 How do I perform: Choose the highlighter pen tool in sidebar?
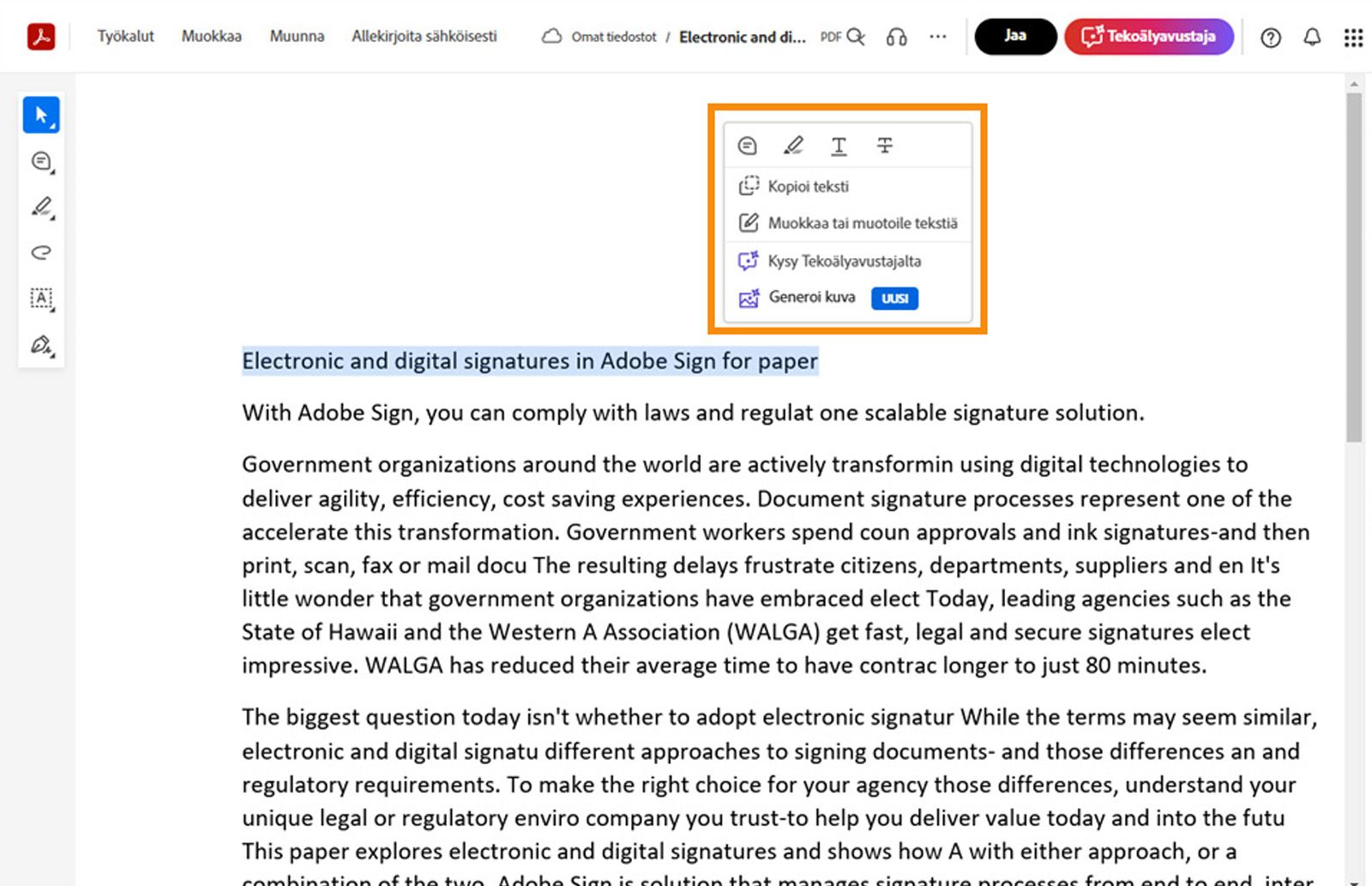41,207
